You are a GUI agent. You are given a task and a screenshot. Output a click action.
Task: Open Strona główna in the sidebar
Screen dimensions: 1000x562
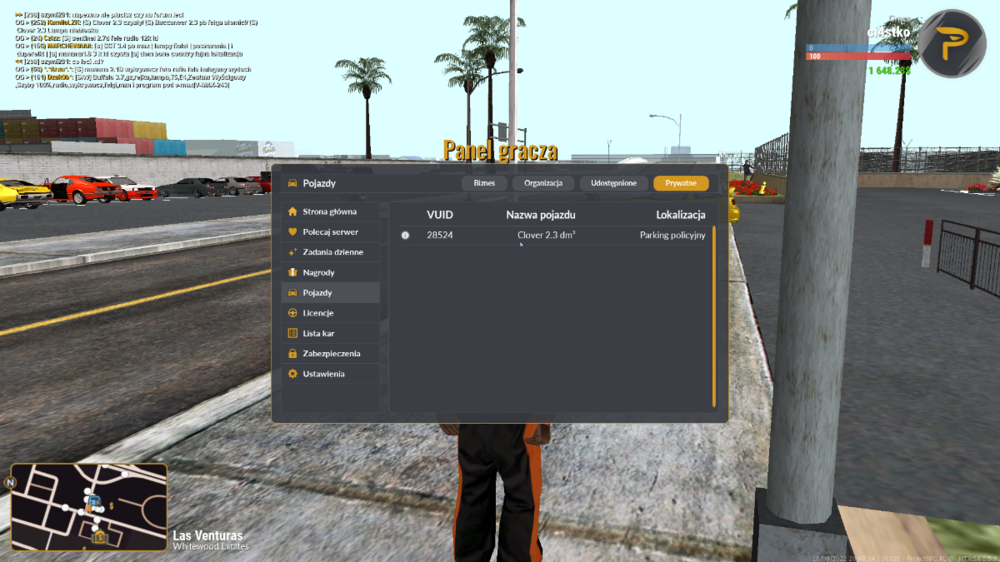(331, 212)
